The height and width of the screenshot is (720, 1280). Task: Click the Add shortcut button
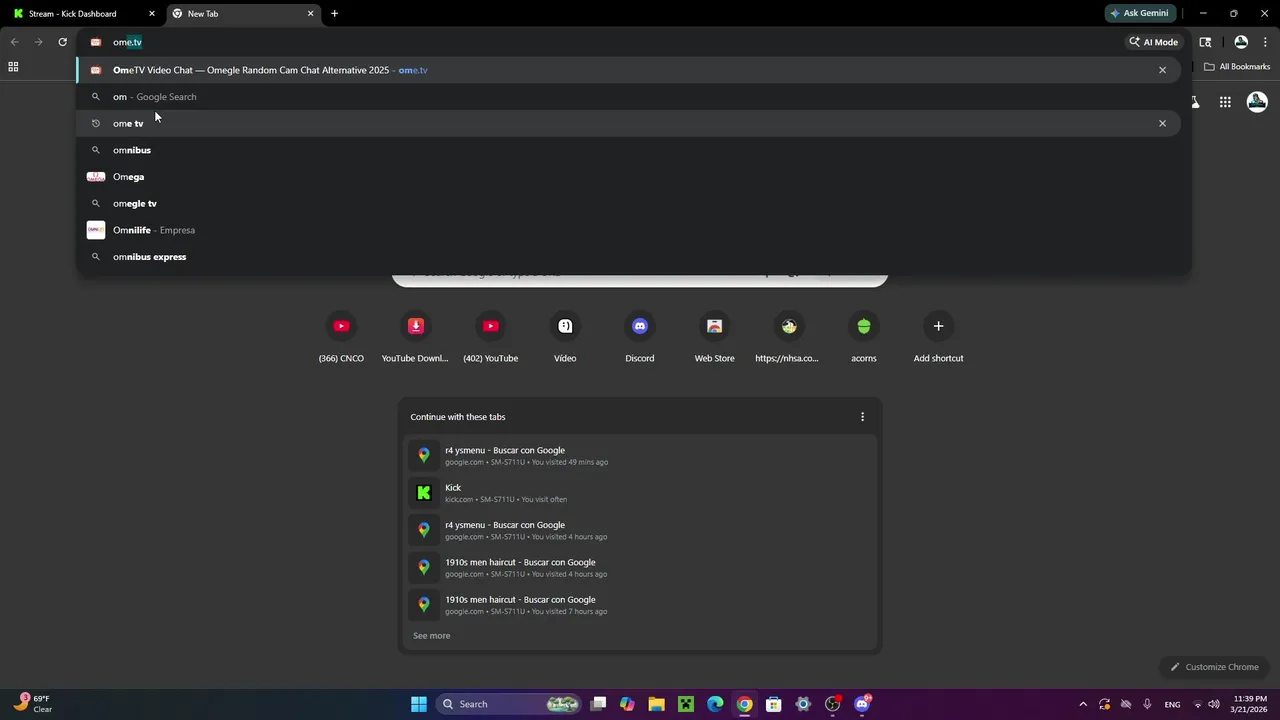[x=938, y=336]
